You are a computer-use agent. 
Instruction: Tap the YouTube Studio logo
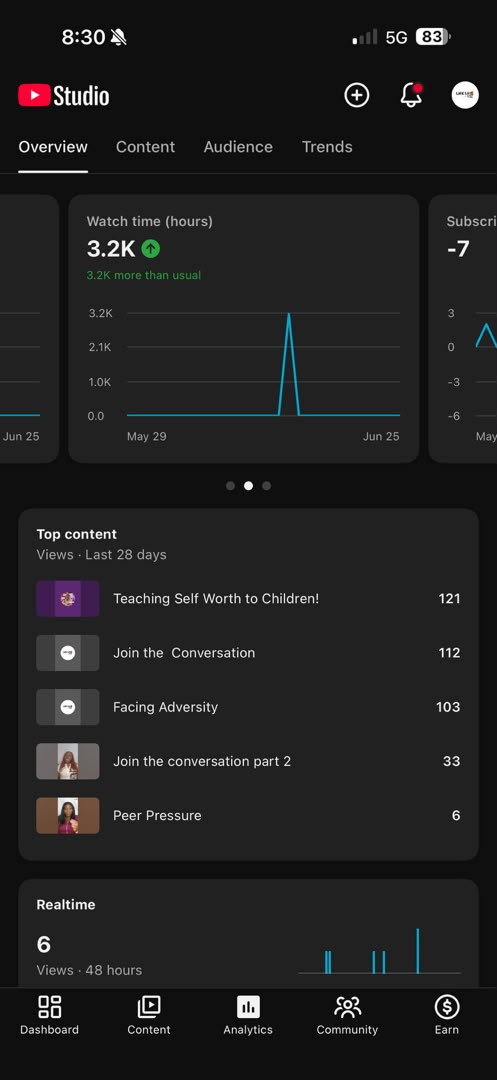tap(63, 95)
